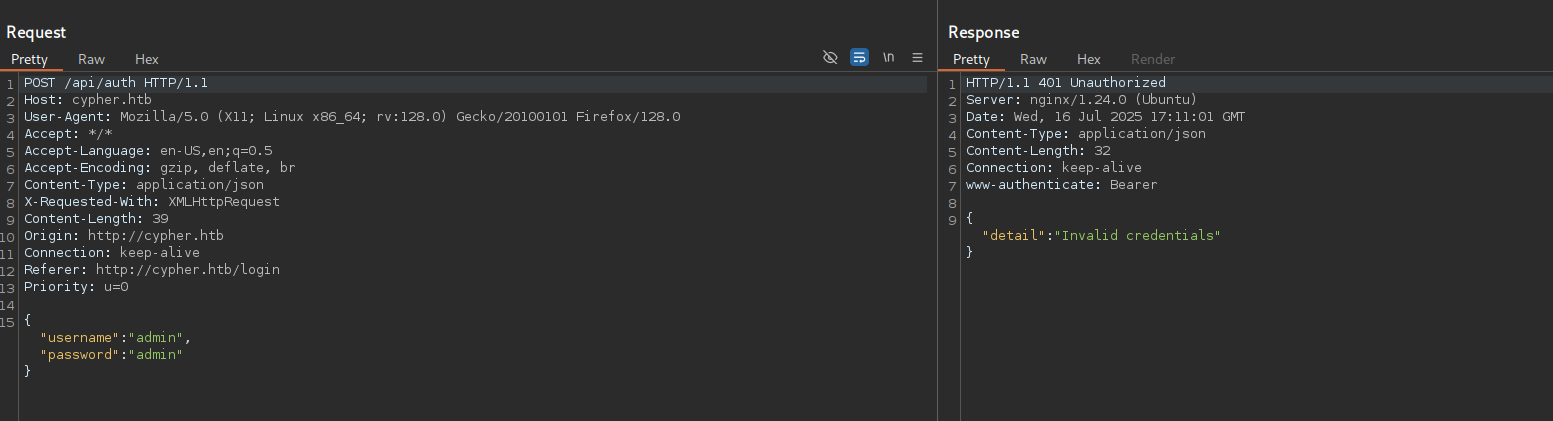
Task: Click the 401 Unauthorized status line
Action: [x=1065, y=83]
